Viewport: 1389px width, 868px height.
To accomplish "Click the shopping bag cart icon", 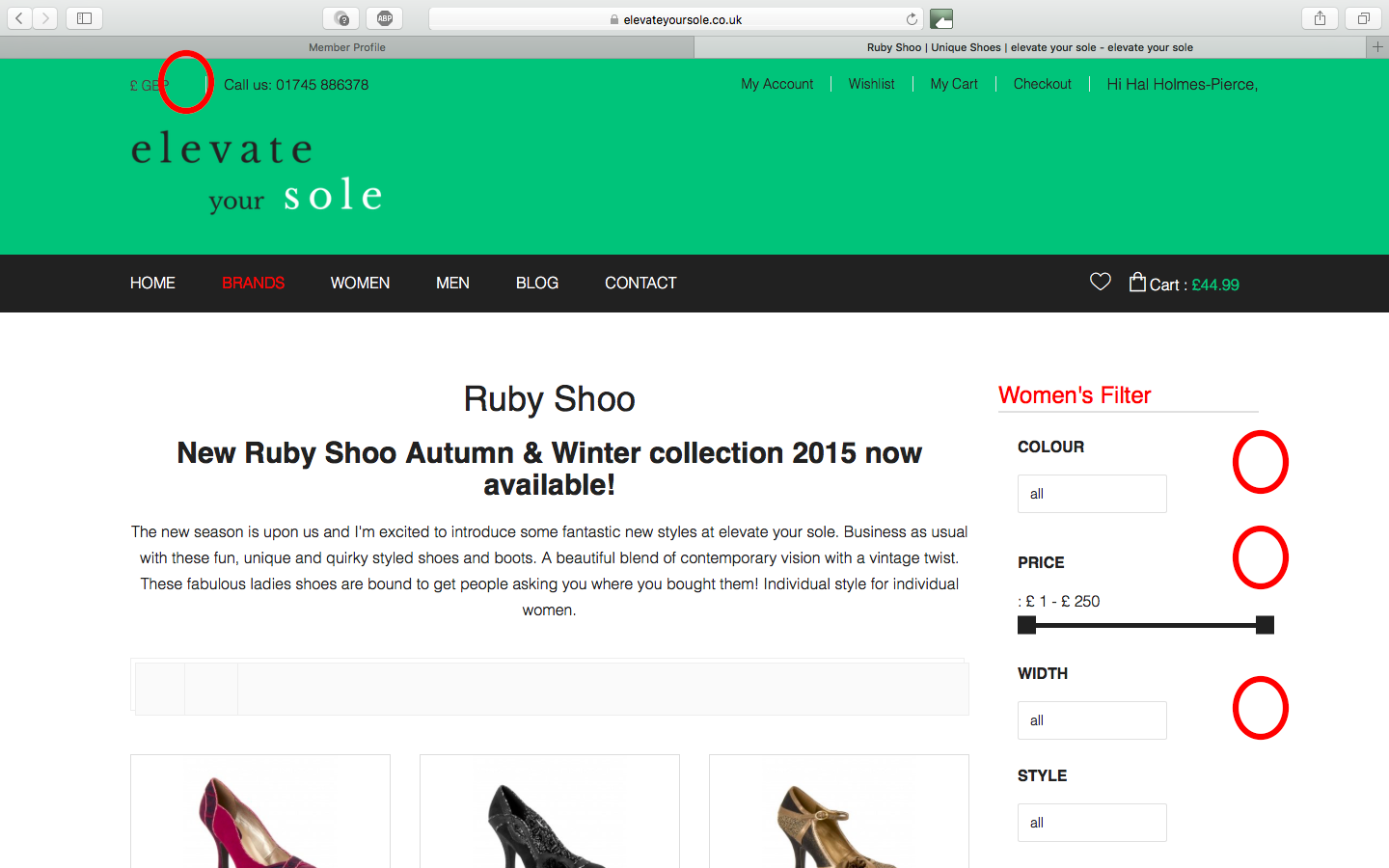I will [x=1137, y=282].
